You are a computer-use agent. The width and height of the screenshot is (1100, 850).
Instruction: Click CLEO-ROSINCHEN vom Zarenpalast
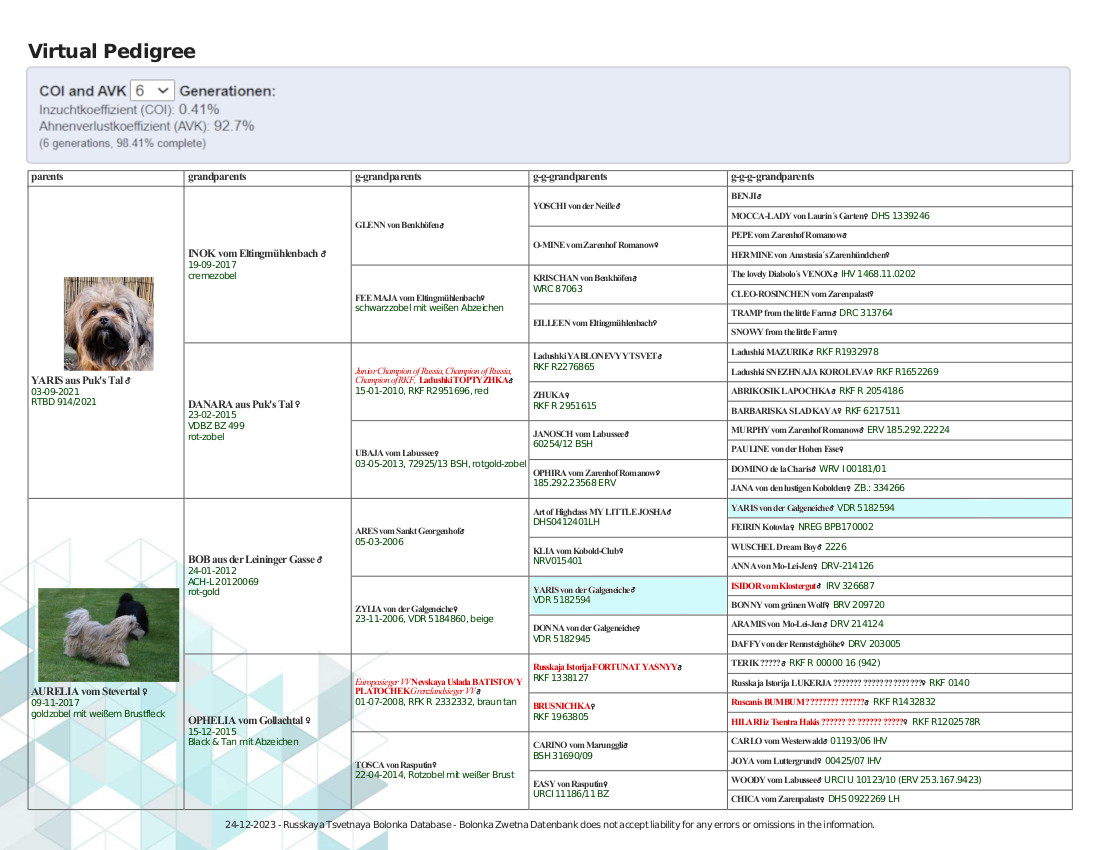click(802, 294)
